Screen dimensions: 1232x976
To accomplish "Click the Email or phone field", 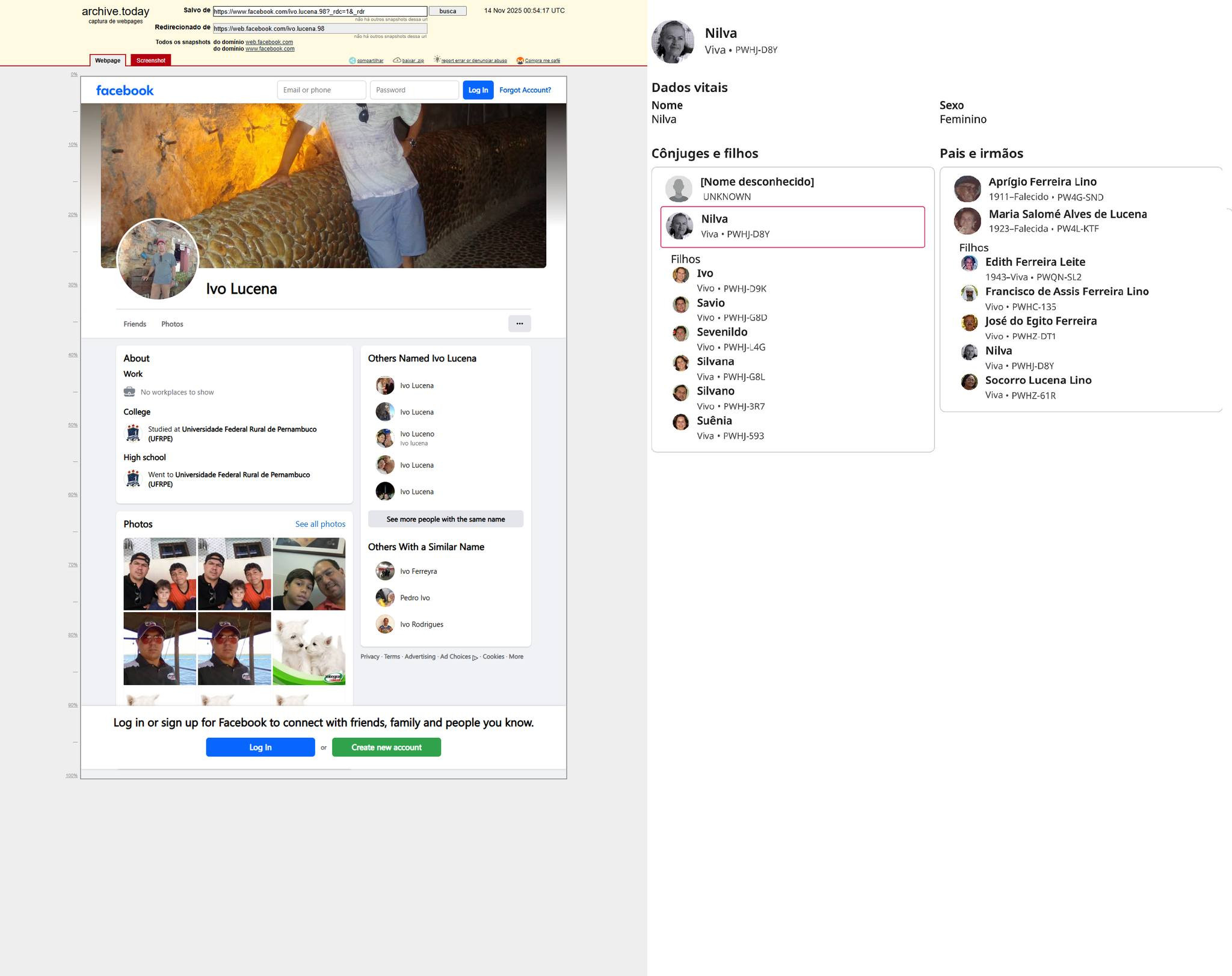I will [321, 90].
